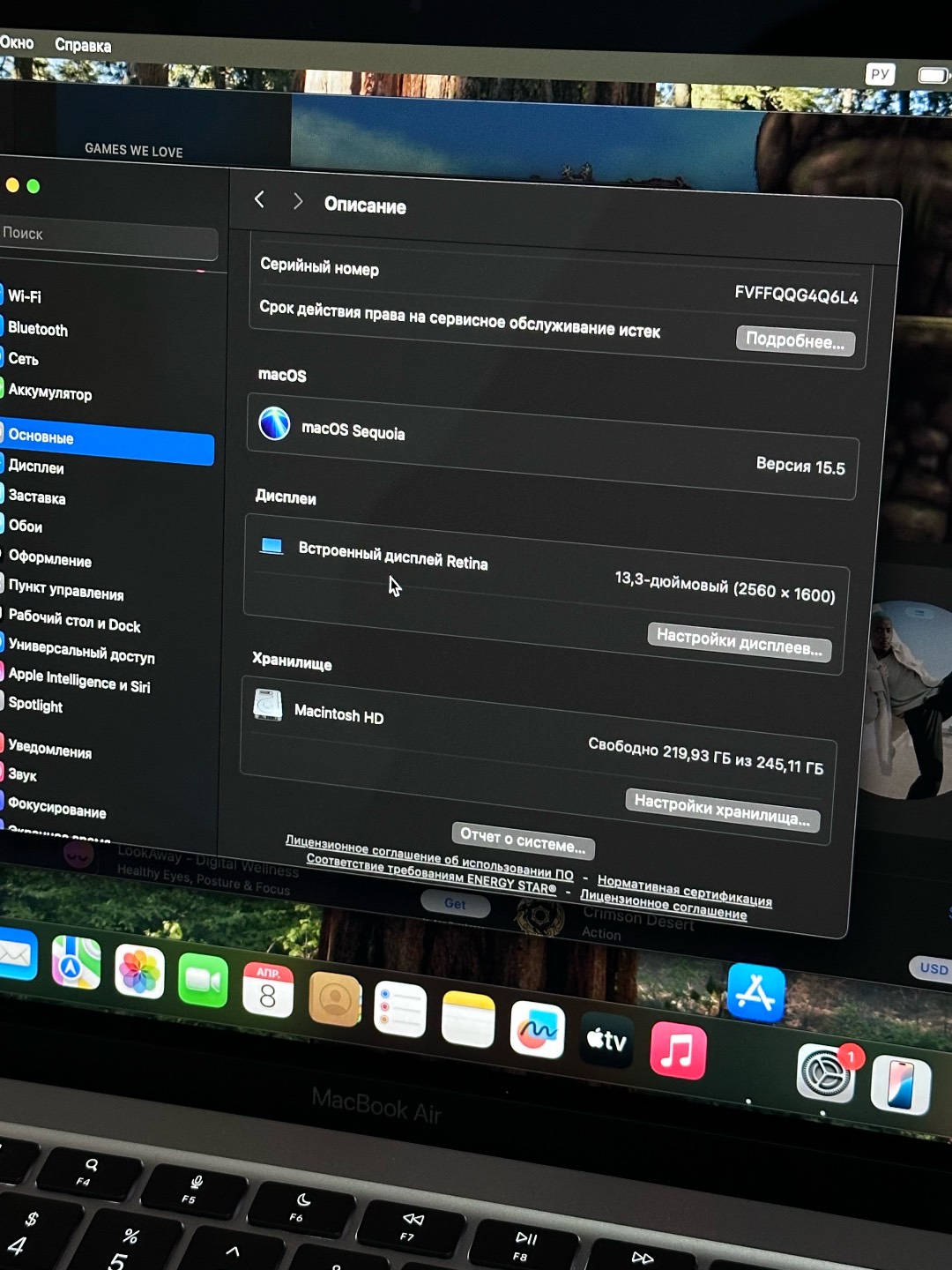Check battery status in menu bar

tap(933, 76)
